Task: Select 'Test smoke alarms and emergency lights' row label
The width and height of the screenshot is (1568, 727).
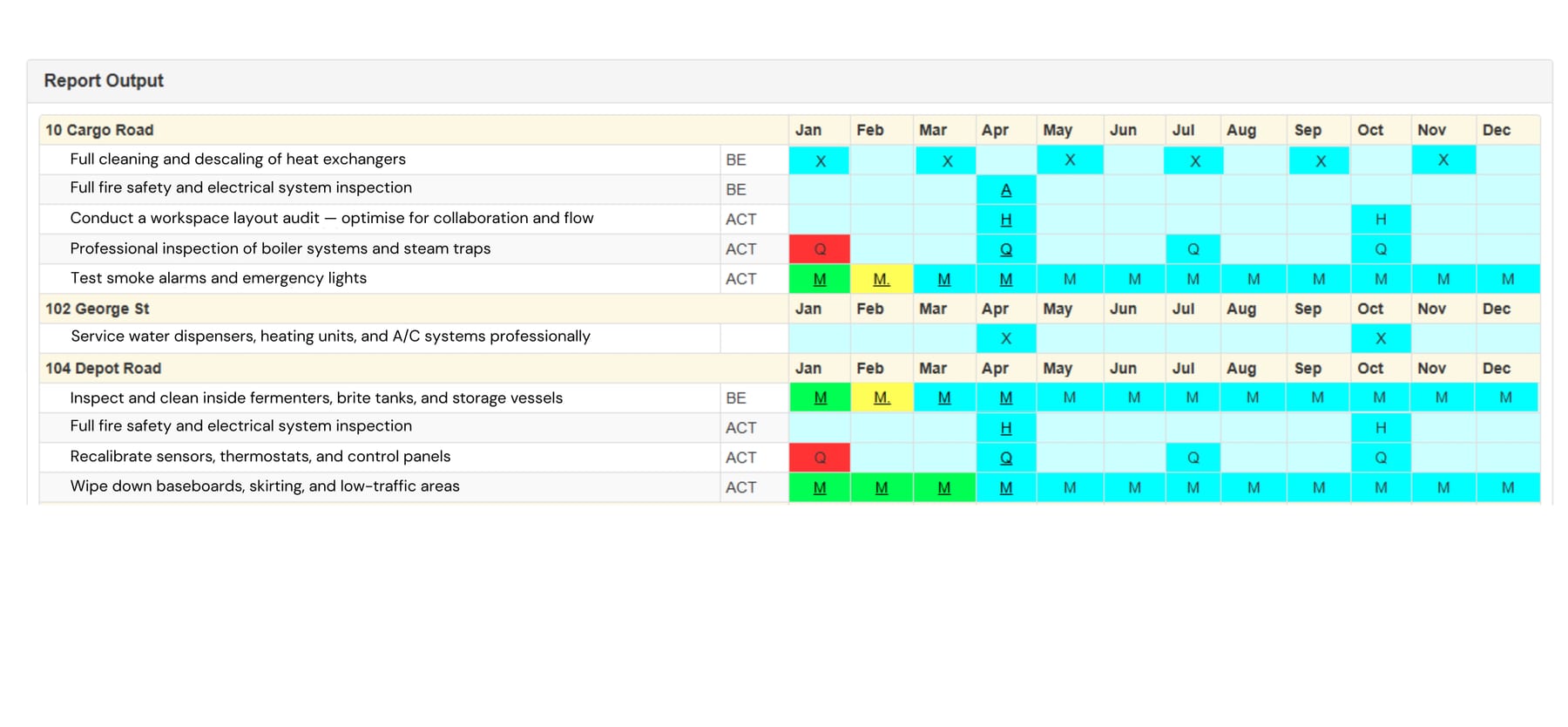Action: tap(219, 278)
